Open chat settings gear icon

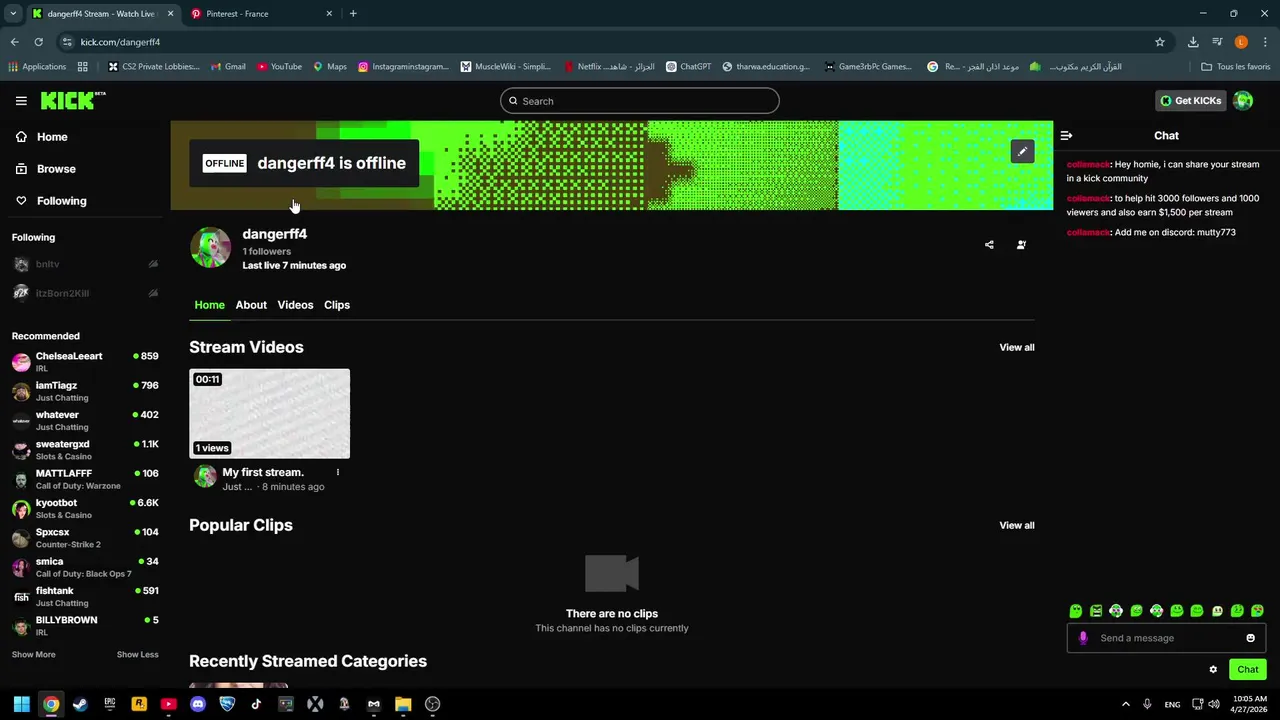coord(1213,670)
